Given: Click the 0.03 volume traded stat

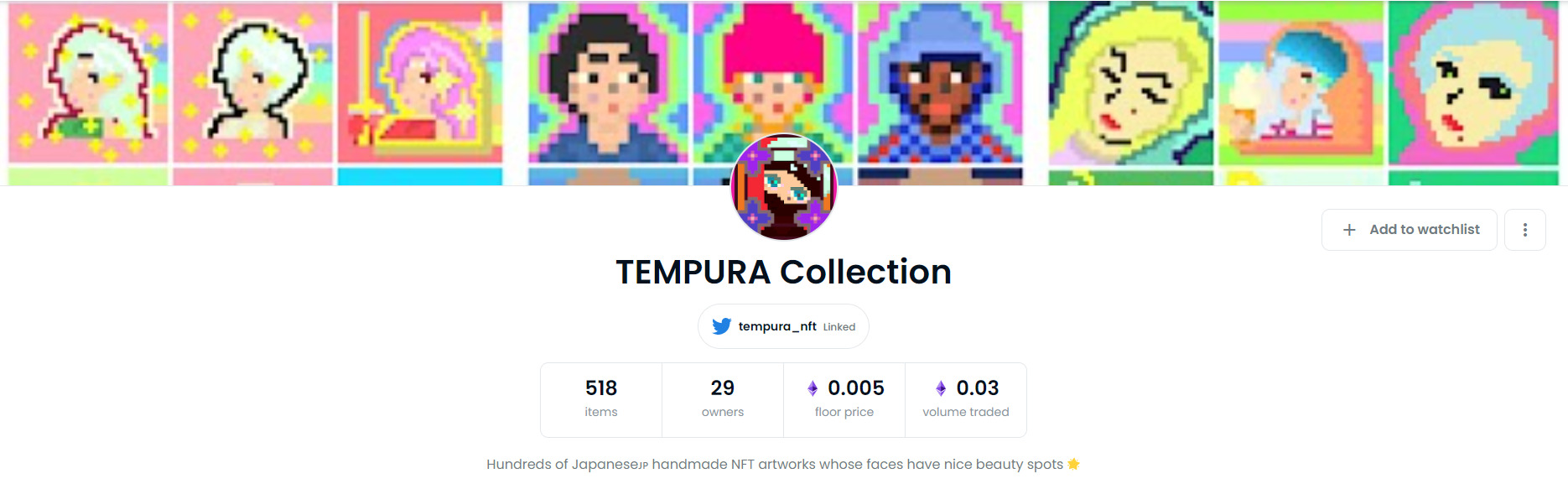Looking at the screenshot, I should point(966,399).
